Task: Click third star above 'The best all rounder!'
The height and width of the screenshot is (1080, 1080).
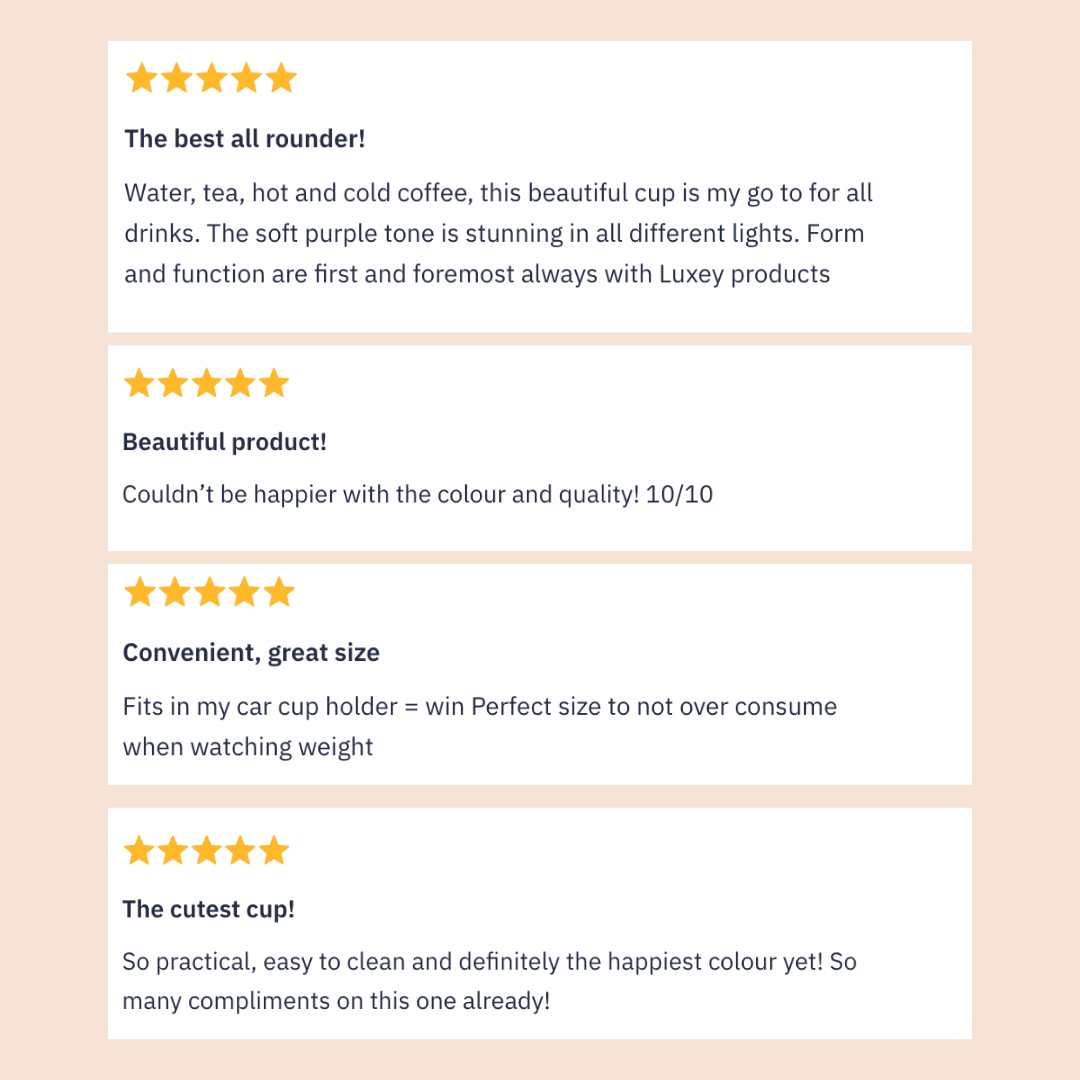Action: [x=212, y=78]
